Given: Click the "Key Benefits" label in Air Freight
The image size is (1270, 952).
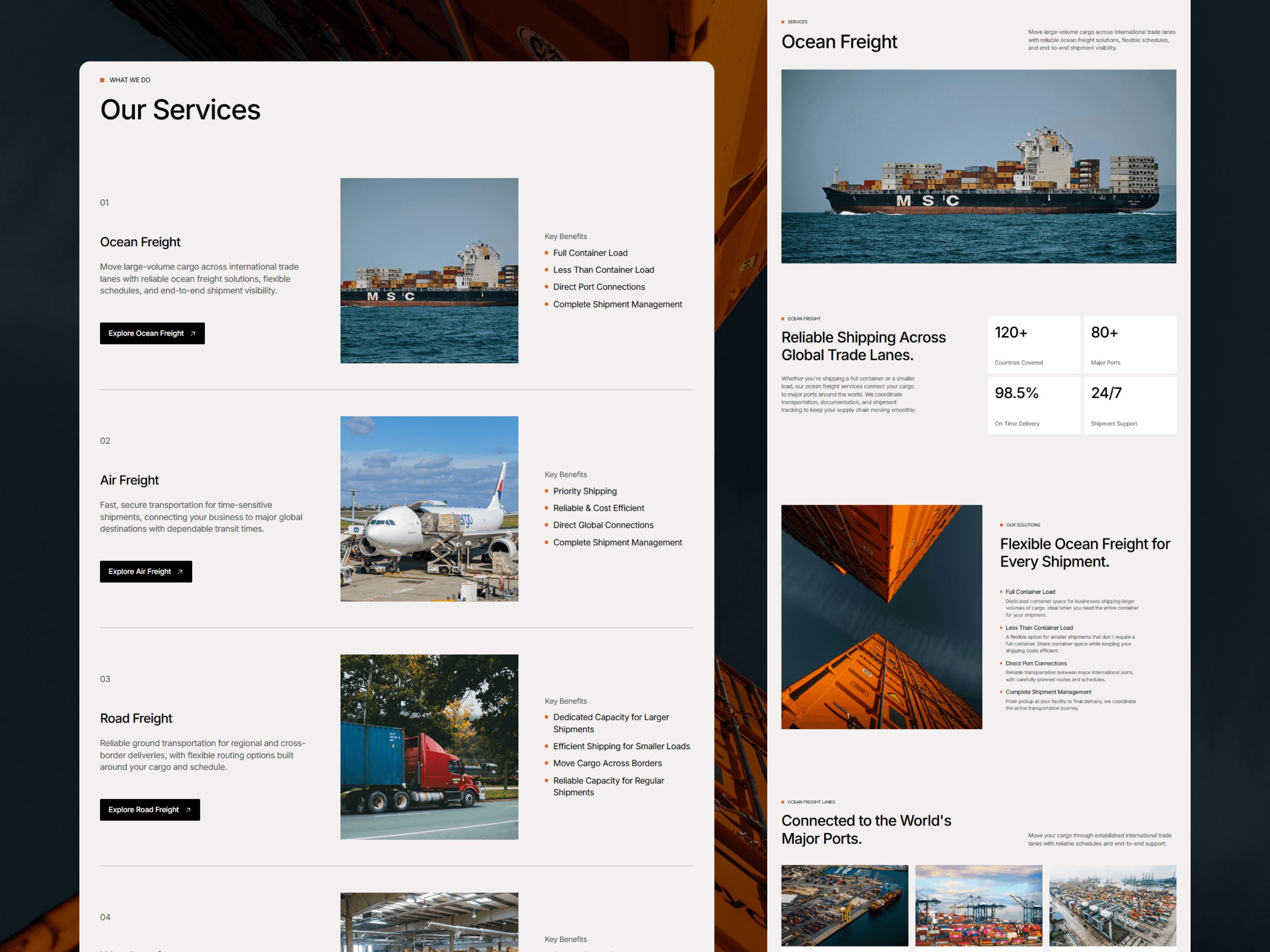Looking at the screenshot, I should click(566, 474).
